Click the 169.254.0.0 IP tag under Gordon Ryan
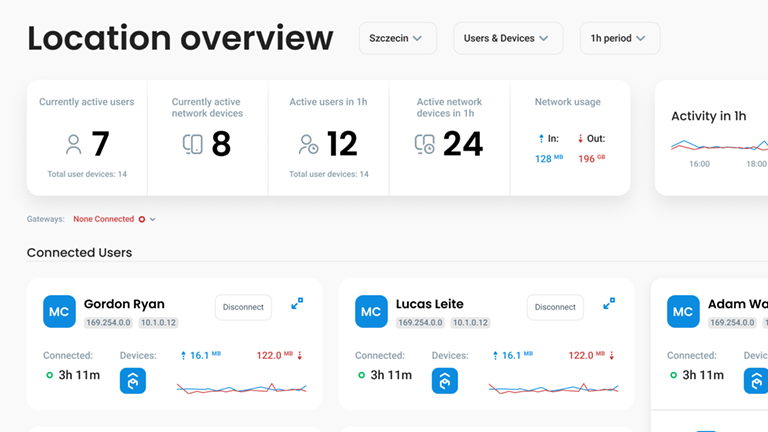 click(x=106, y=323)
